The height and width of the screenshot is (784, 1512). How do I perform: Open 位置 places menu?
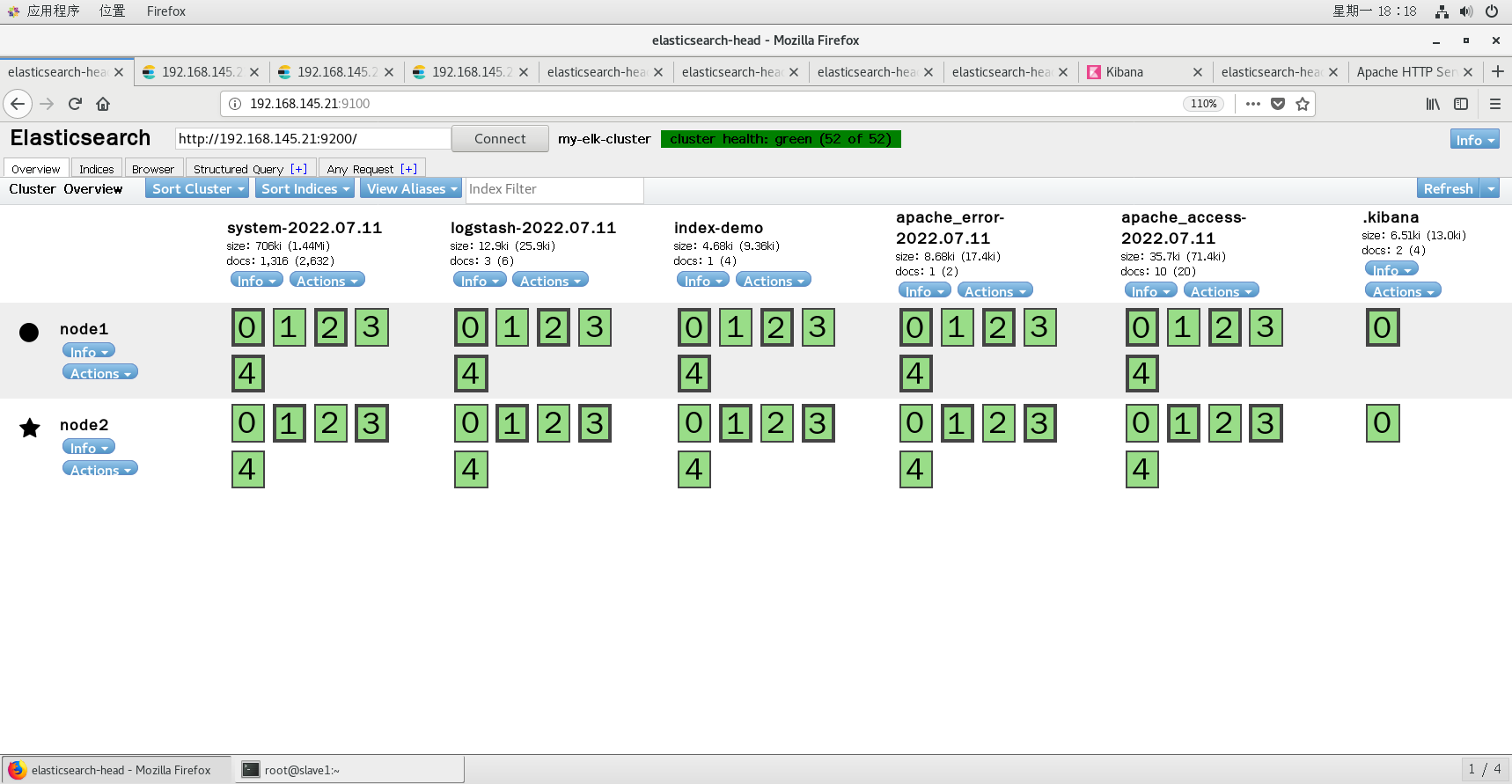pyautogui.click(x=112, y=11)
